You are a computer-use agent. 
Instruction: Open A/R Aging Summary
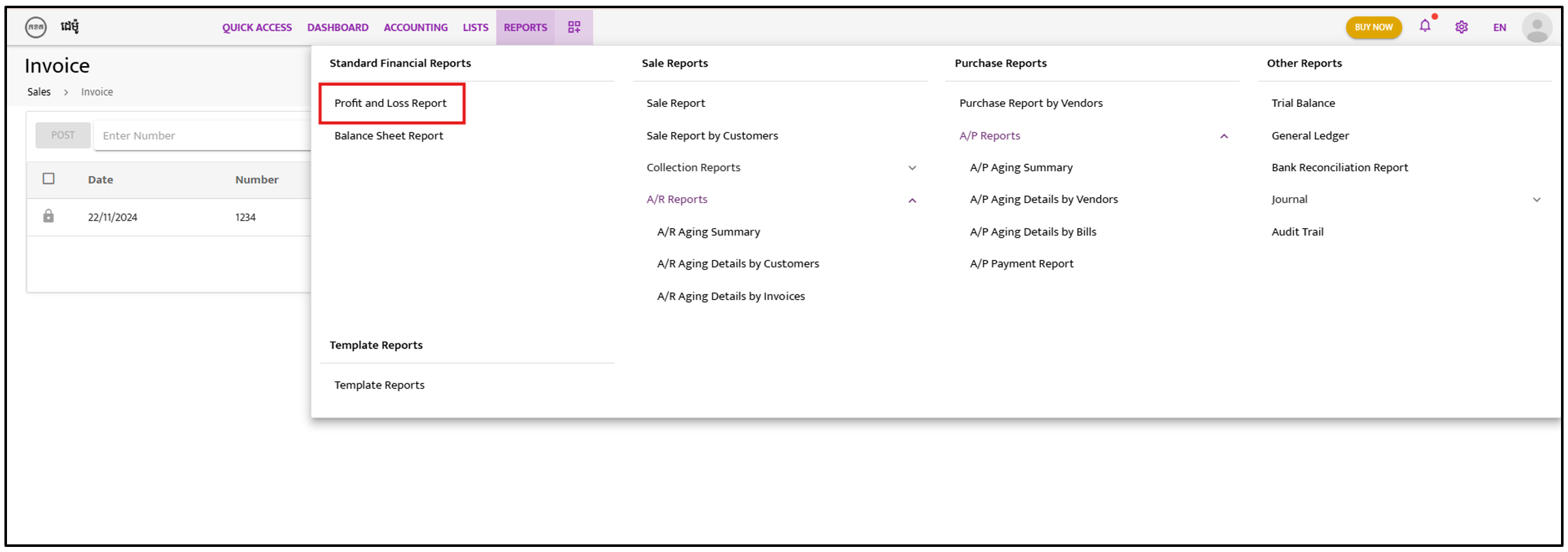708,232
